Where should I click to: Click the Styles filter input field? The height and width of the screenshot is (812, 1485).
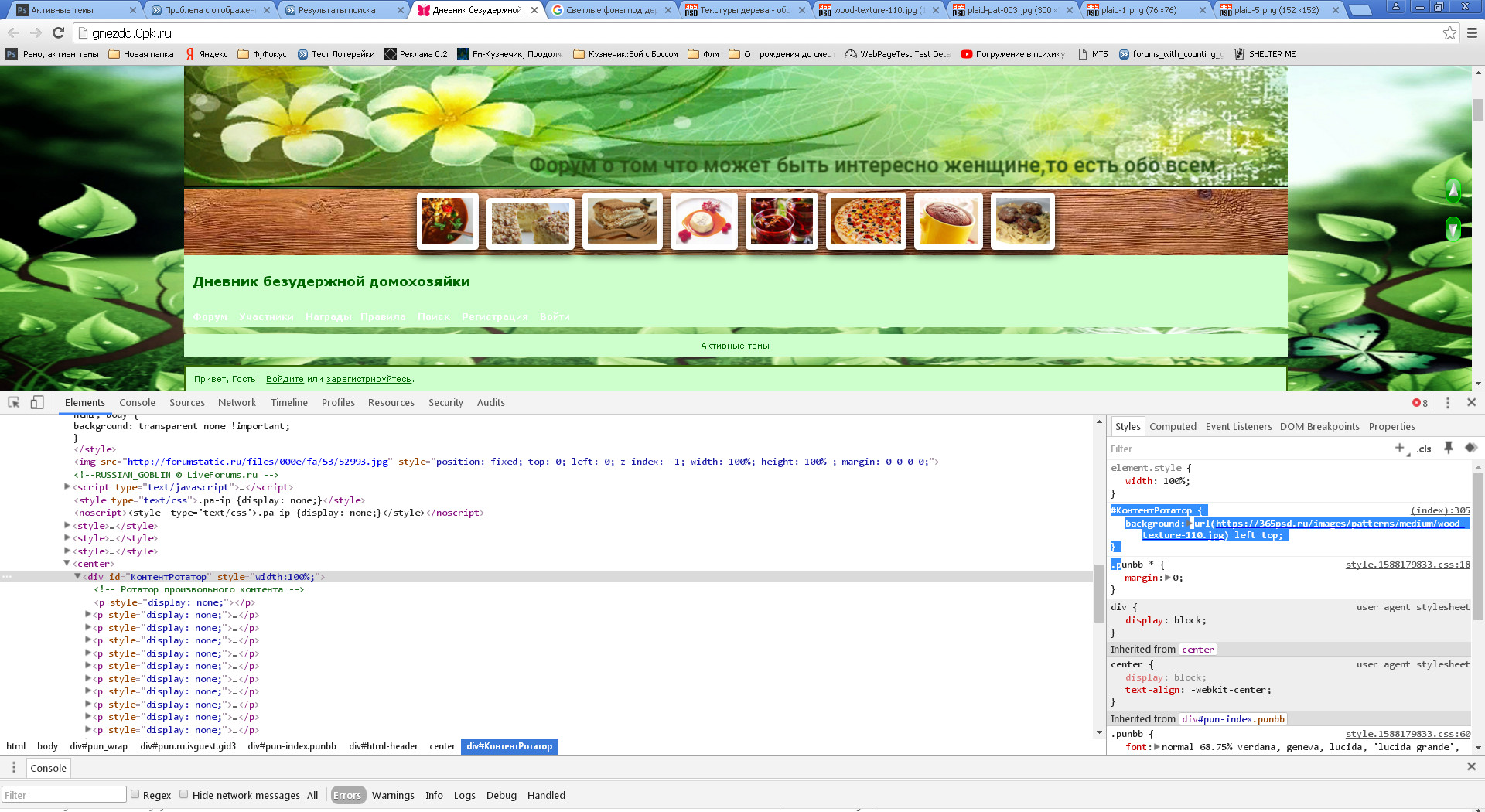pos(1249,449)
